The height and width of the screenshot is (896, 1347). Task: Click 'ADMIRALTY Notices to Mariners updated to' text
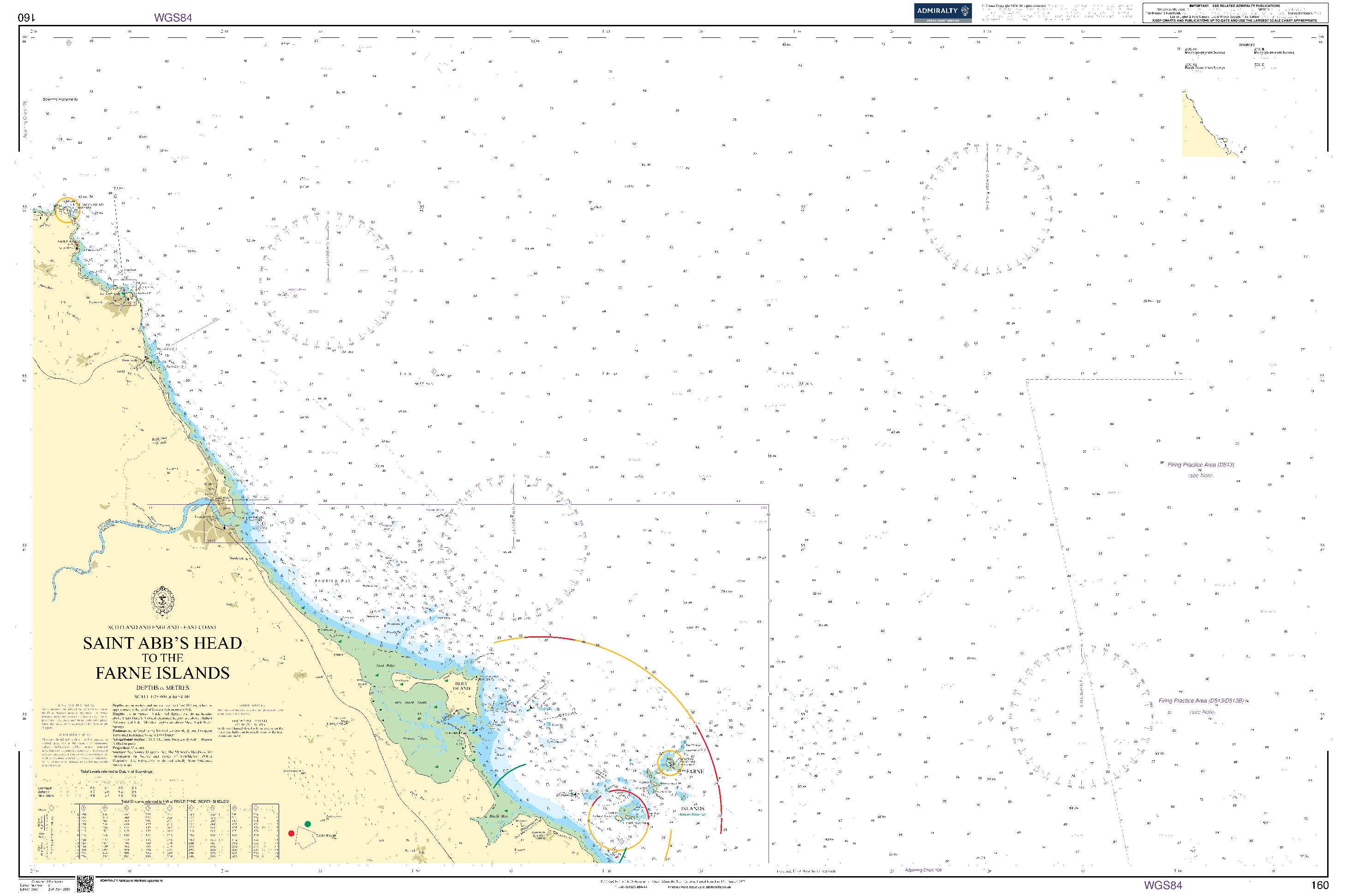131,881
